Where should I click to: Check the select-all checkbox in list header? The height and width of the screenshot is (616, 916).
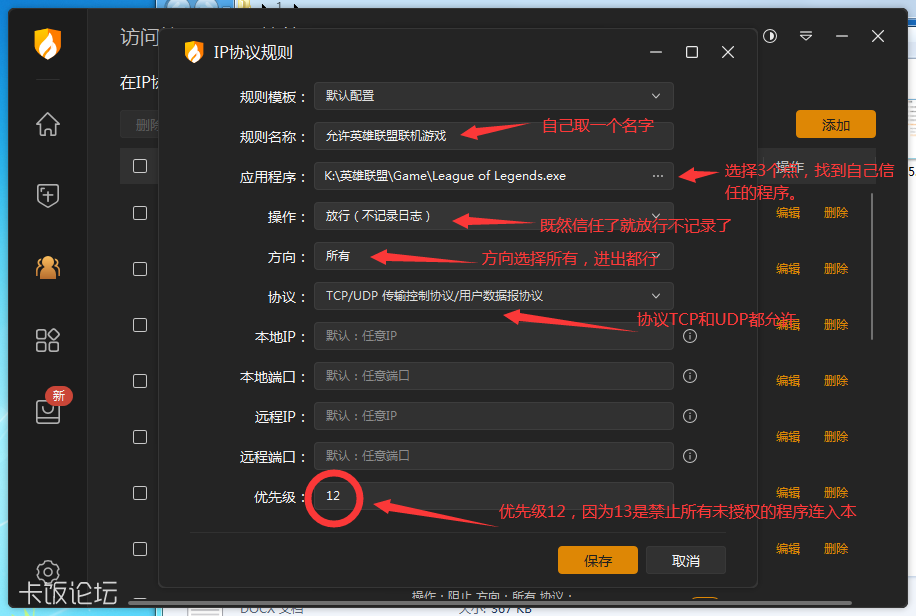138,165
